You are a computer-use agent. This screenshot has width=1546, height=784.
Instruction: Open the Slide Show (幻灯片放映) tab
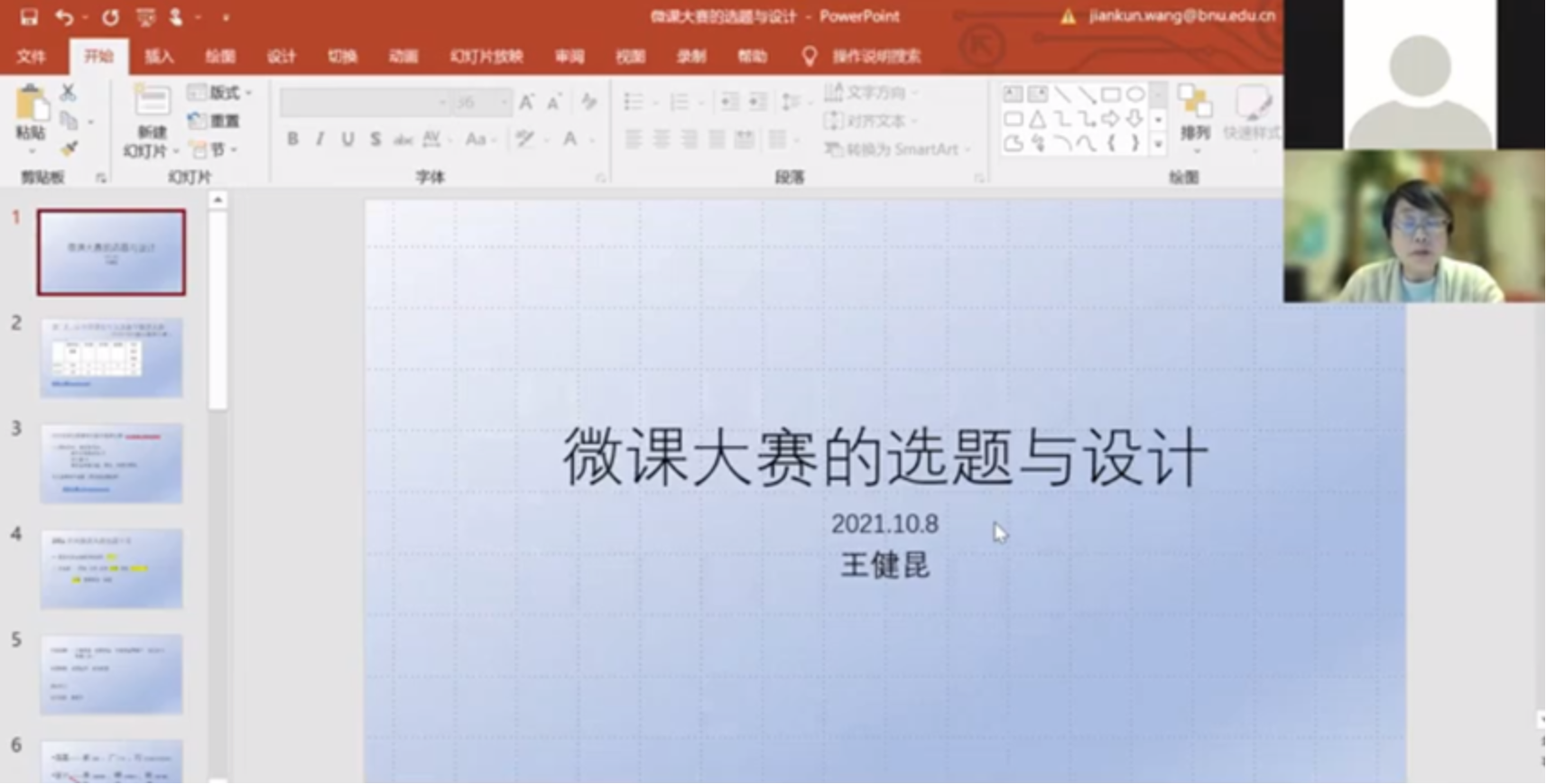pyautogui.click(x=486, y=56)
